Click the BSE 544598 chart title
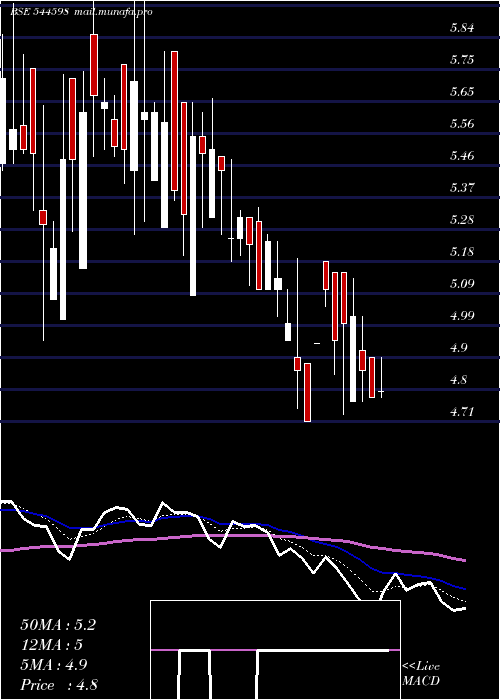This screenshot has width=500, height=700. click(40, 12)
